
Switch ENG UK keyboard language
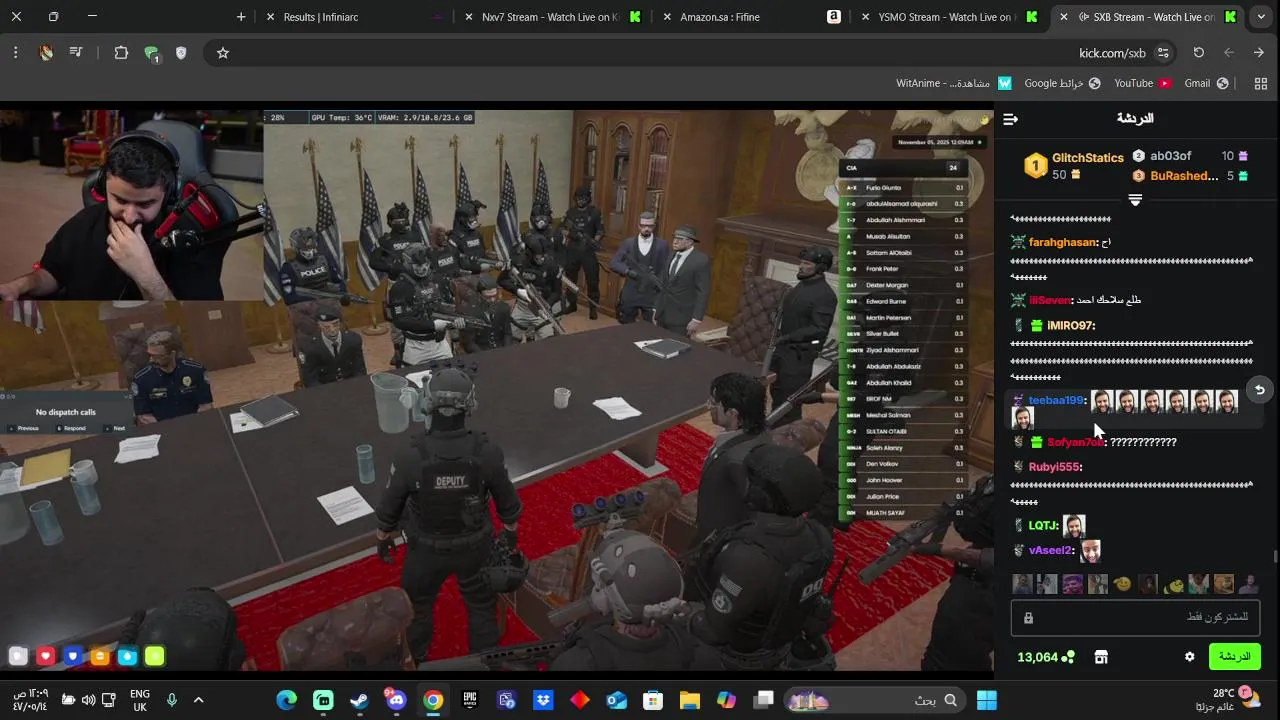click(140, 700)
